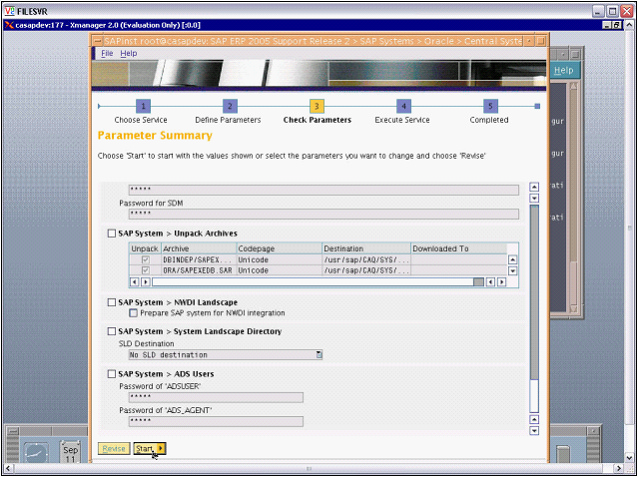638x477 pixels.
Task: Click the SAPinst window title bar icon
Action: (x=97, y=41)
